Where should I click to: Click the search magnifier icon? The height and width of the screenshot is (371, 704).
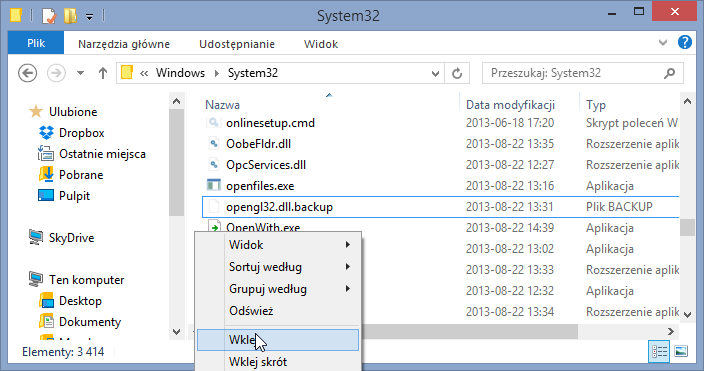click(669, 73)
